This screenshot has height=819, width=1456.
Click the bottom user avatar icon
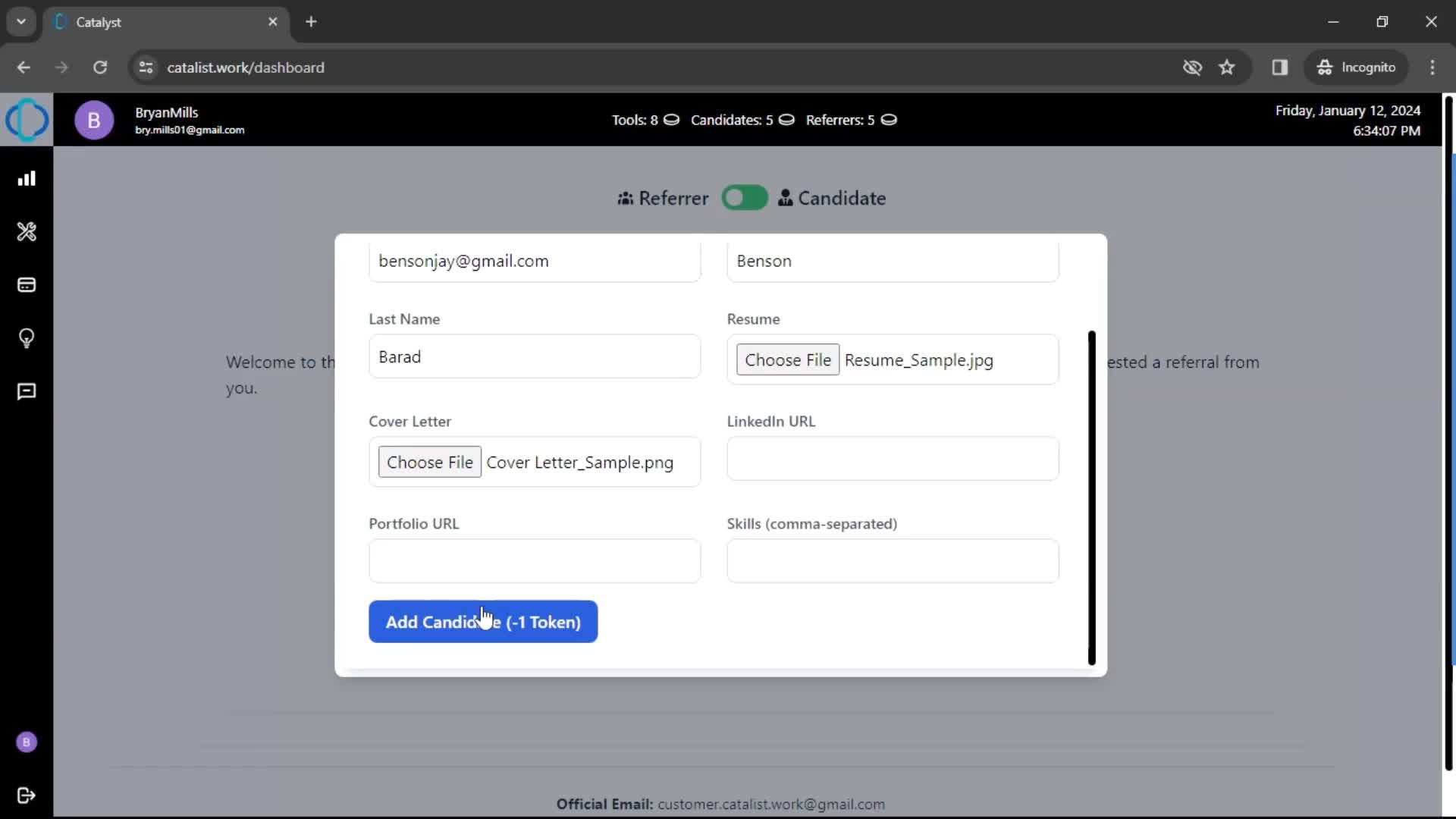coord(26,742)
